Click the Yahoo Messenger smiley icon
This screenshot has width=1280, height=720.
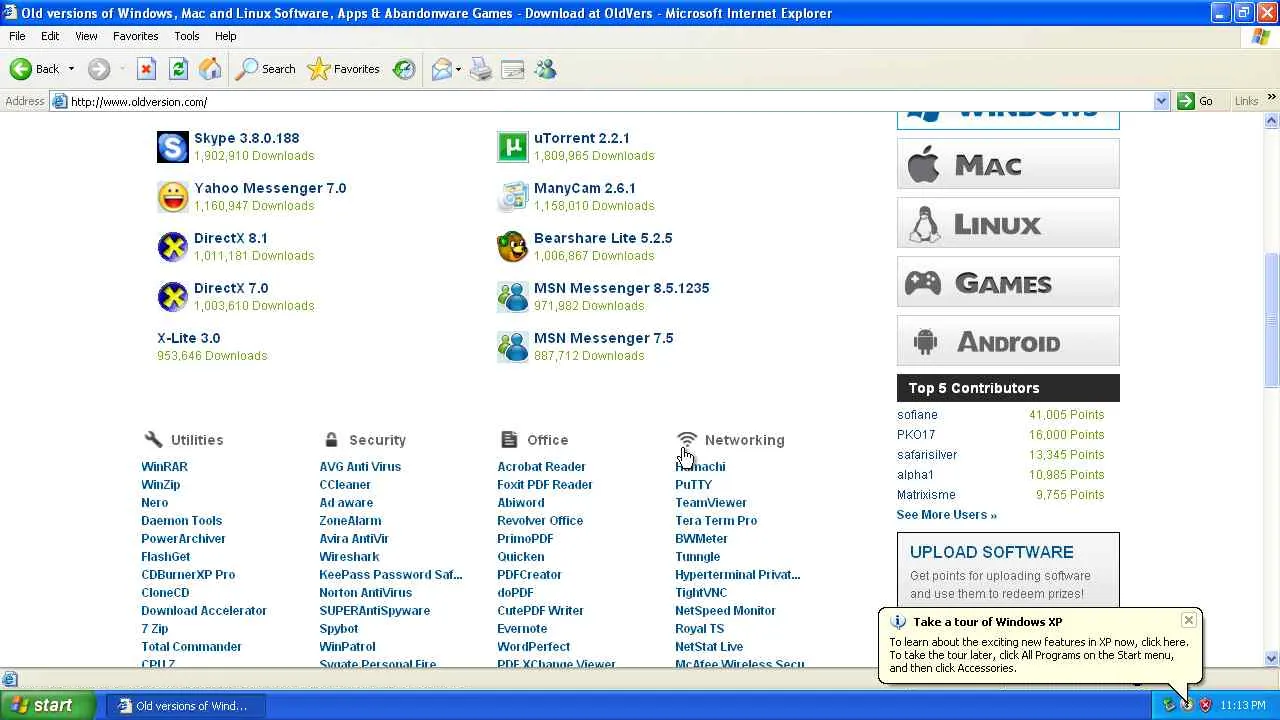click(x=173, y=197)
